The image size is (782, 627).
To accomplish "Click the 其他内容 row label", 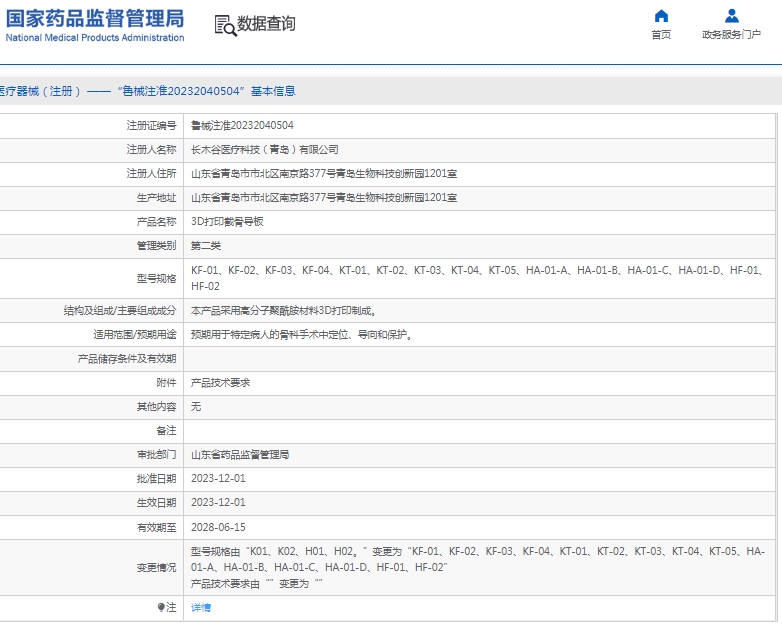I will [157, 407].
